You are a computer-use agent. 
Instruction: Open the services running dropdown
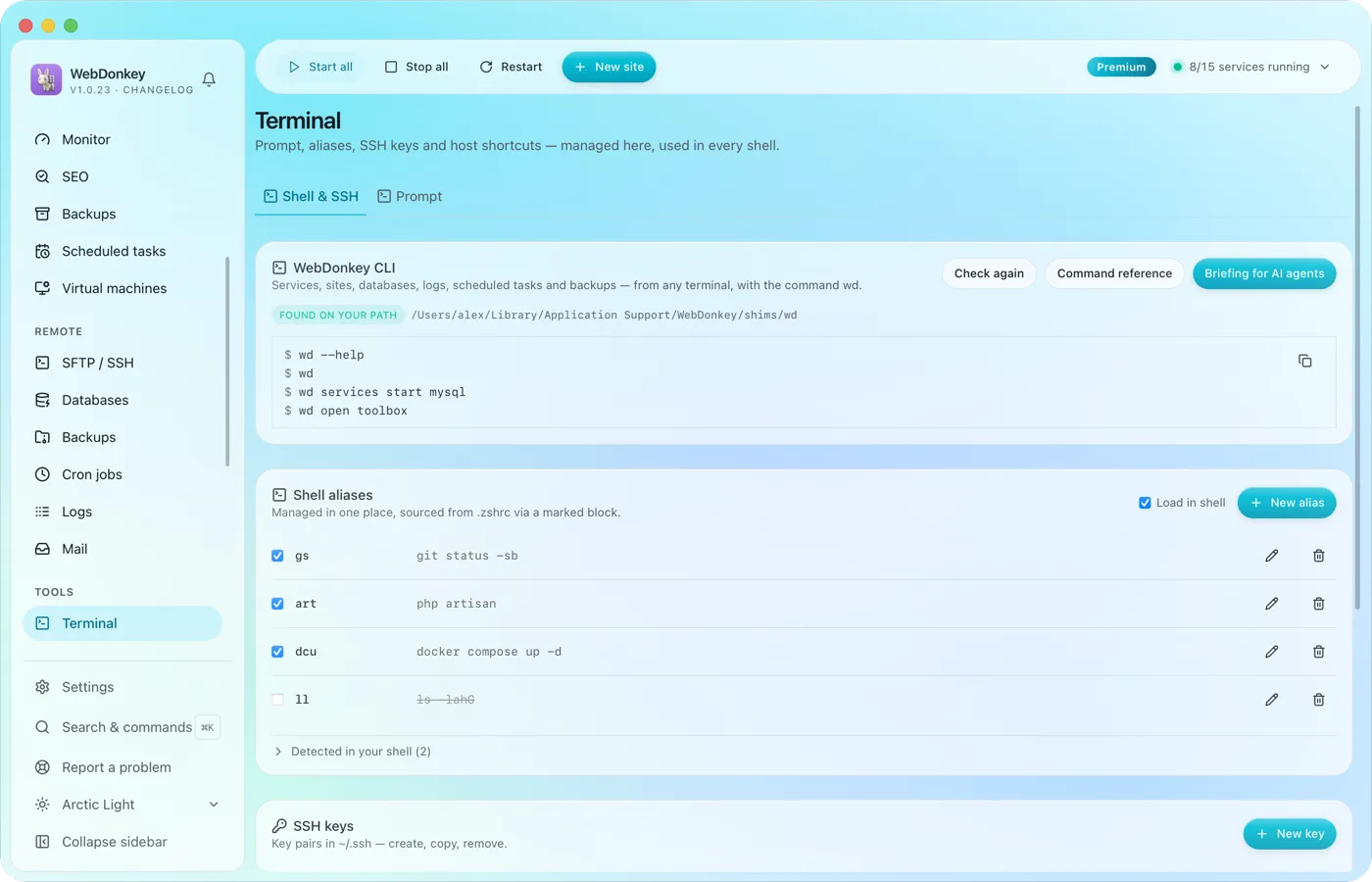[x=1250, y=67]
